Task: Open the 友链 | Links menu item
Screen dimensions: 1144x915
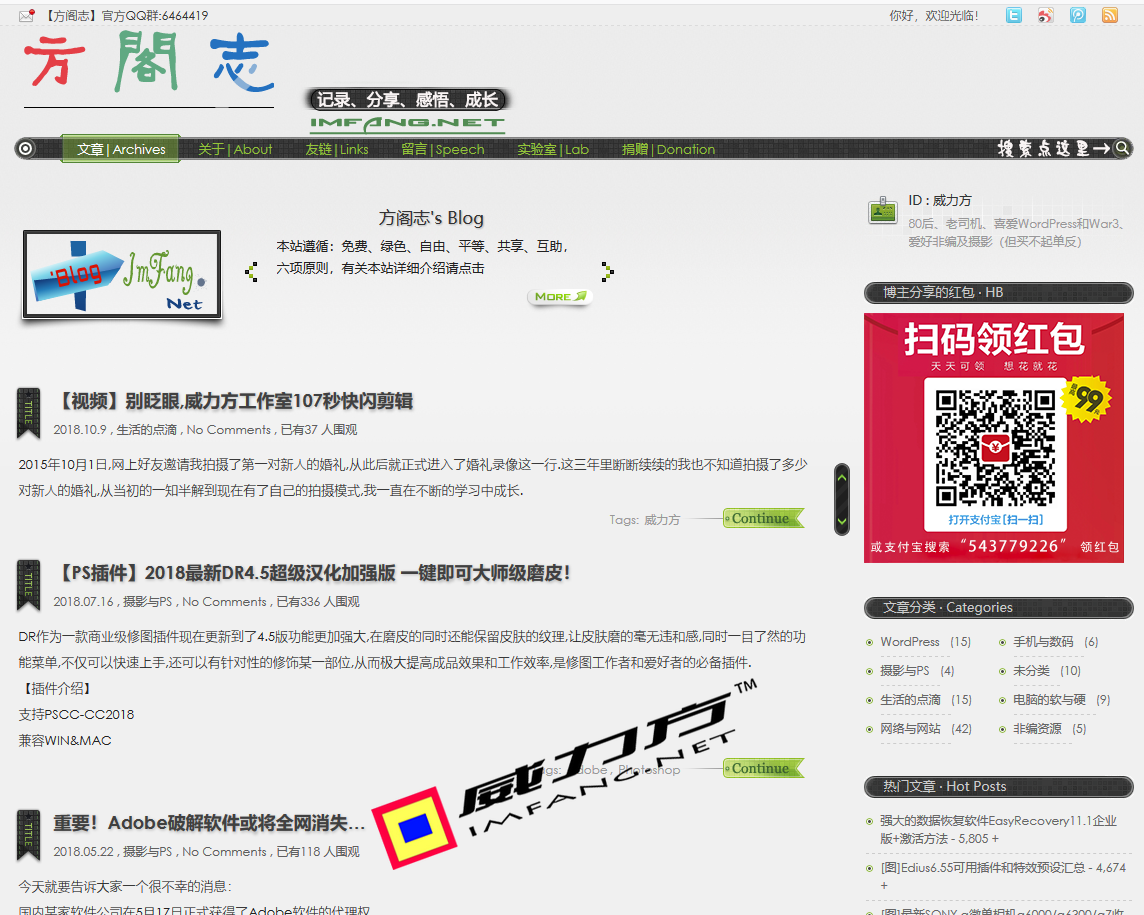Action: tap(336, 149)
